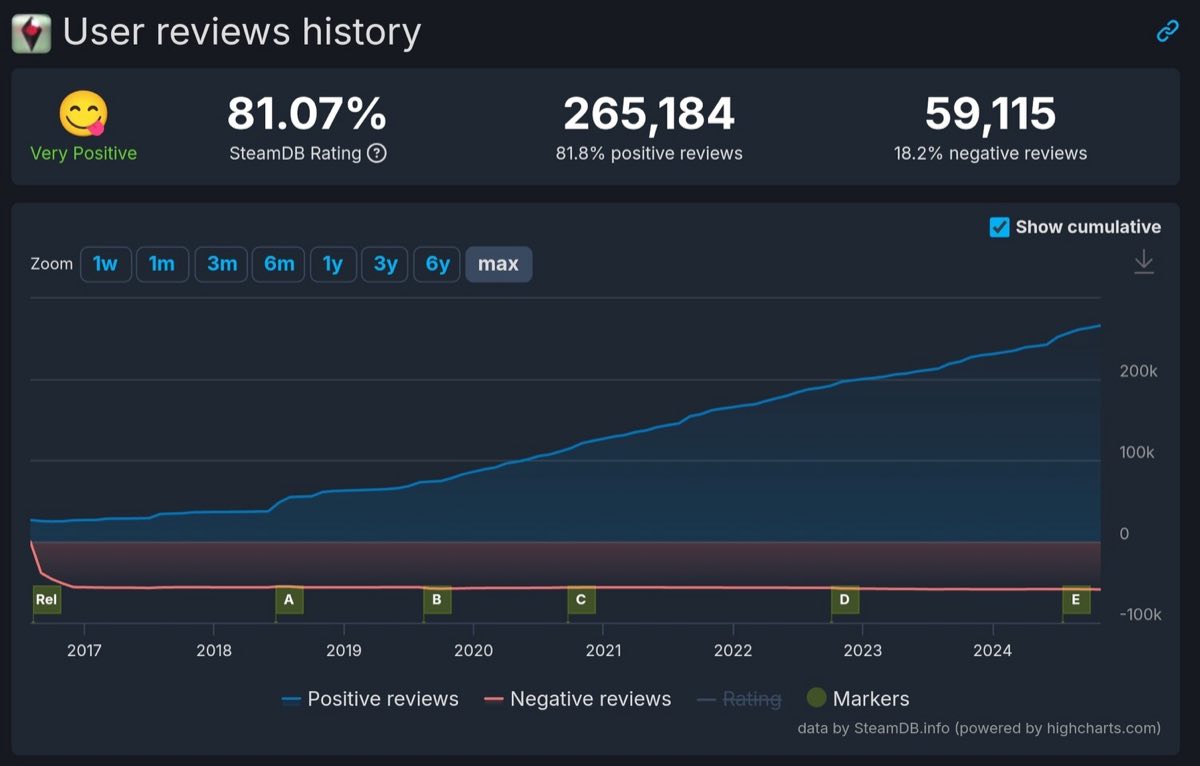Click the Very Positive label
The width and height of the screenshot is (1200, 766).
coord(84,153)
